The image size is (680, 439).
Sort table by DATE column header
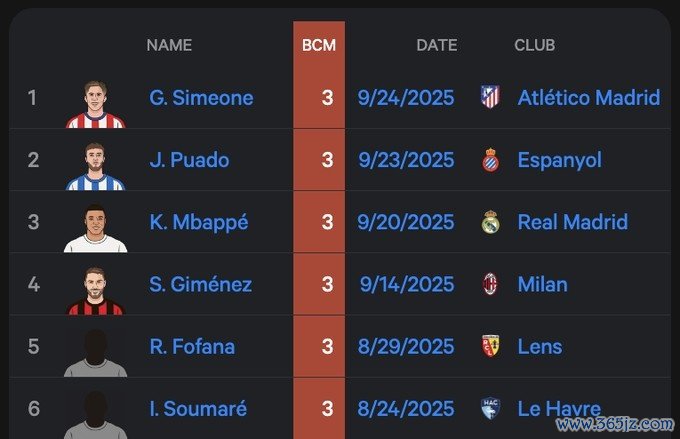pos(436,45)
